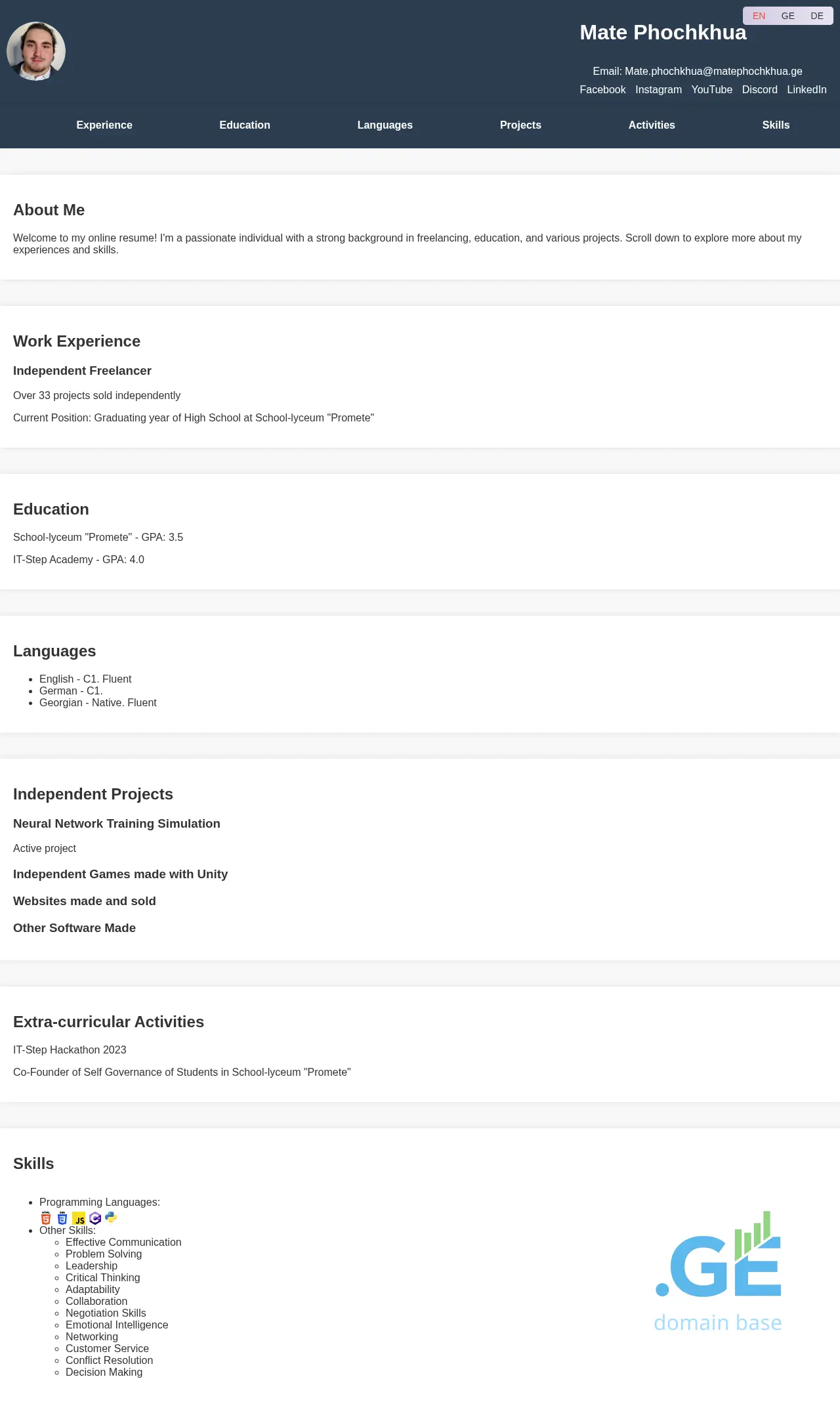The image size is (840, 1402).
Task: Switch language to DE
Action: 817,16
